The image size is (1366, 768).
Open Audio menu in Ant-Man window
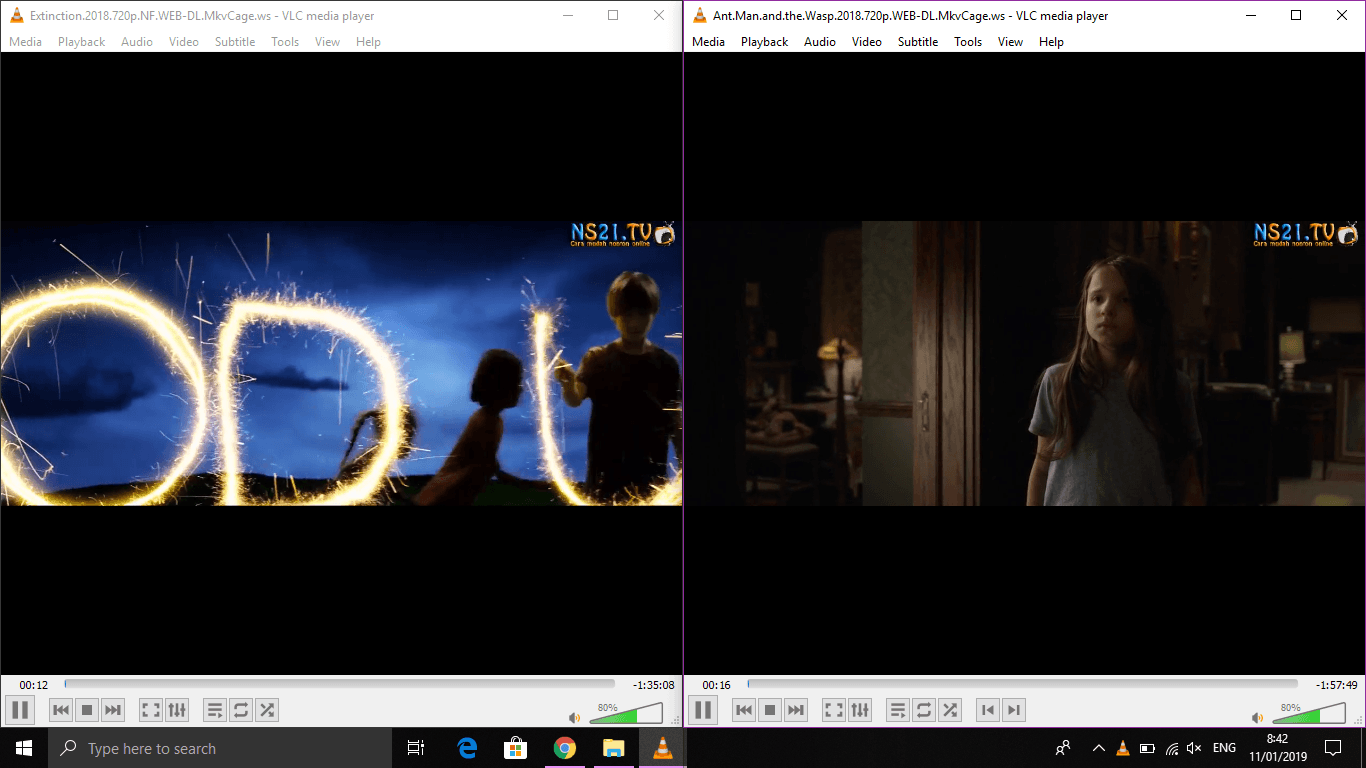point(820,42)
